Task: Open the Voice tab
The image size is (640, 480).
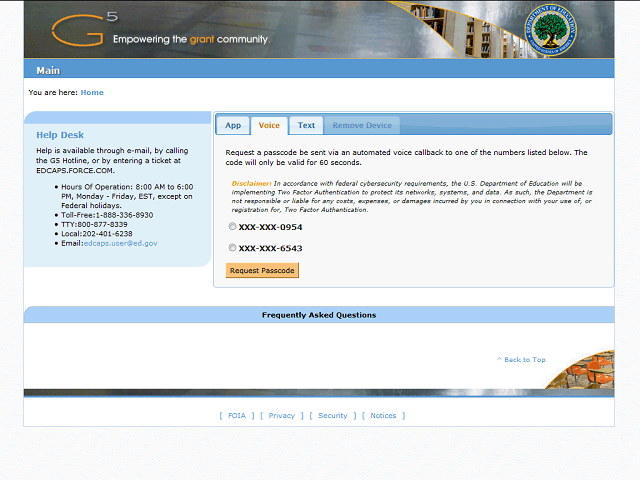Action: tap(269, 125)
